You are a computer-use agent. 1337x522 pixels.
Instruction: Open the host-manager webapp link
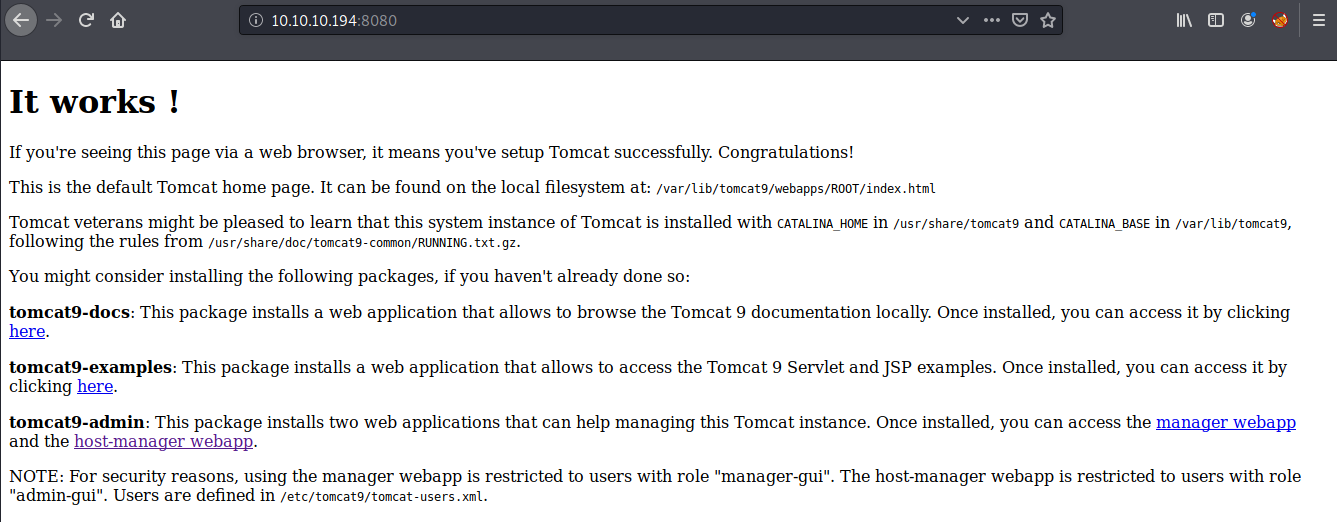point(164,441)
